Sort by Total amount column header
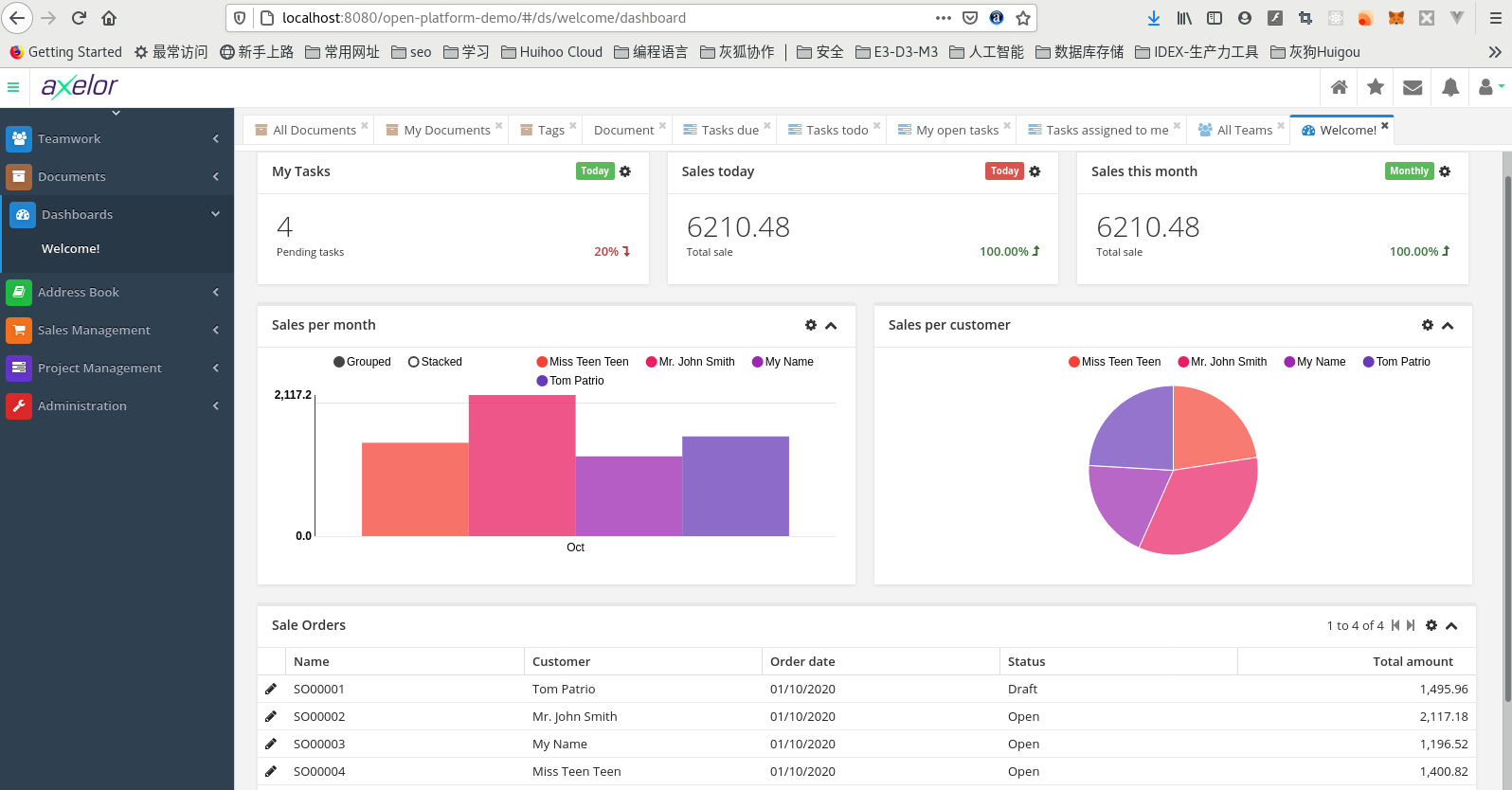 (1412, 662)
